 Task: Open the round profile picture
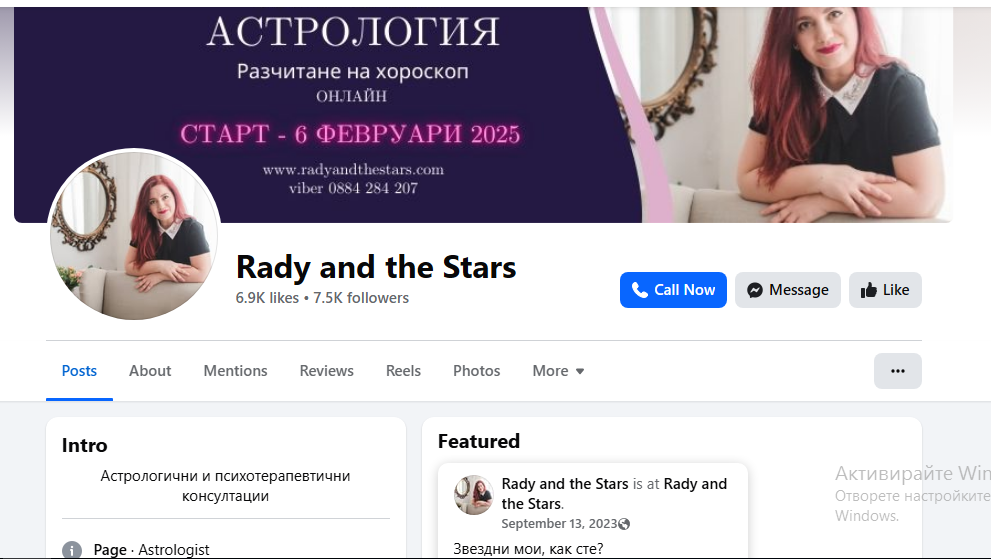click(x=134, y=235)
